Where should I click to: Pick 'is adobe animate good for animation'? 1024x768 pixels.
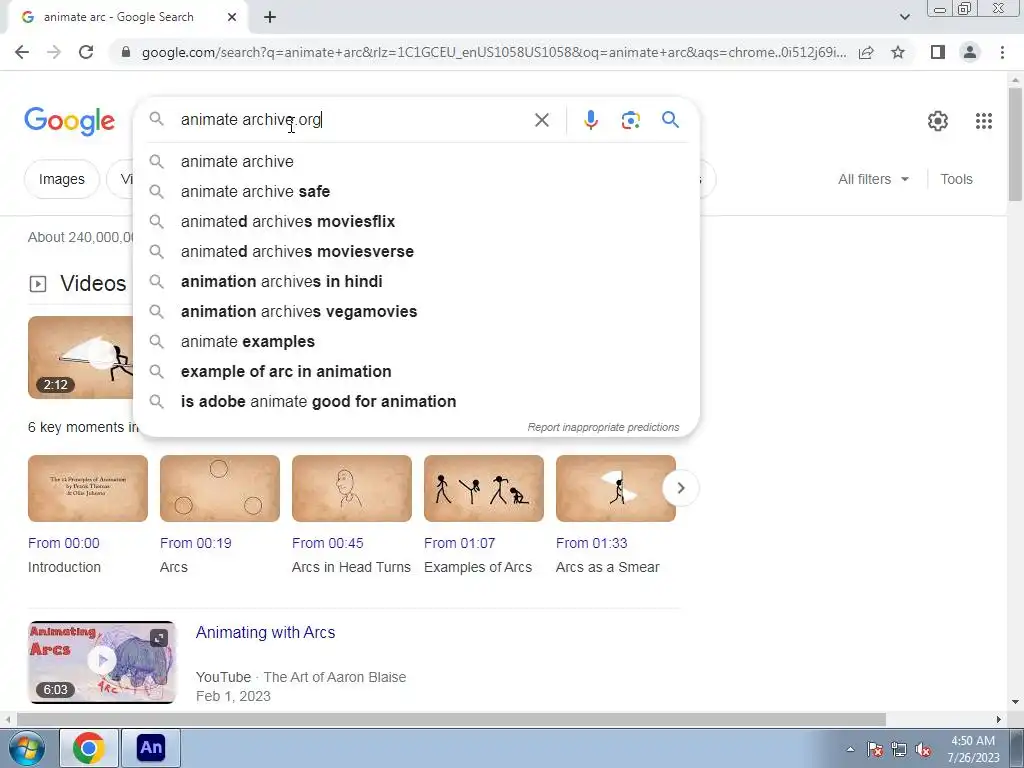click(x=416, y=402)
